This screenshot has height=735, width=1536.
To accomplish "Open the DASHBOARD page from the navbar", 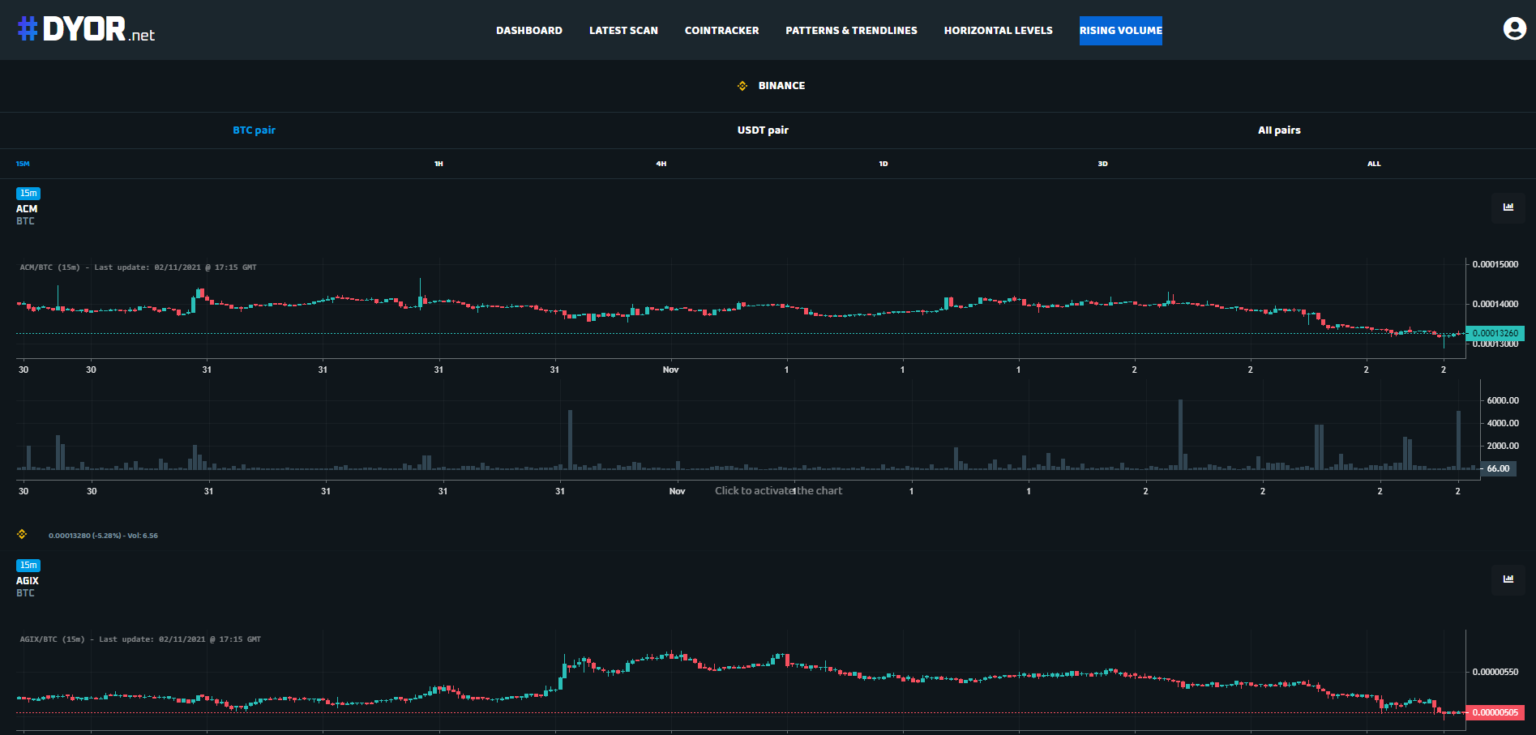I will (529, 30).
